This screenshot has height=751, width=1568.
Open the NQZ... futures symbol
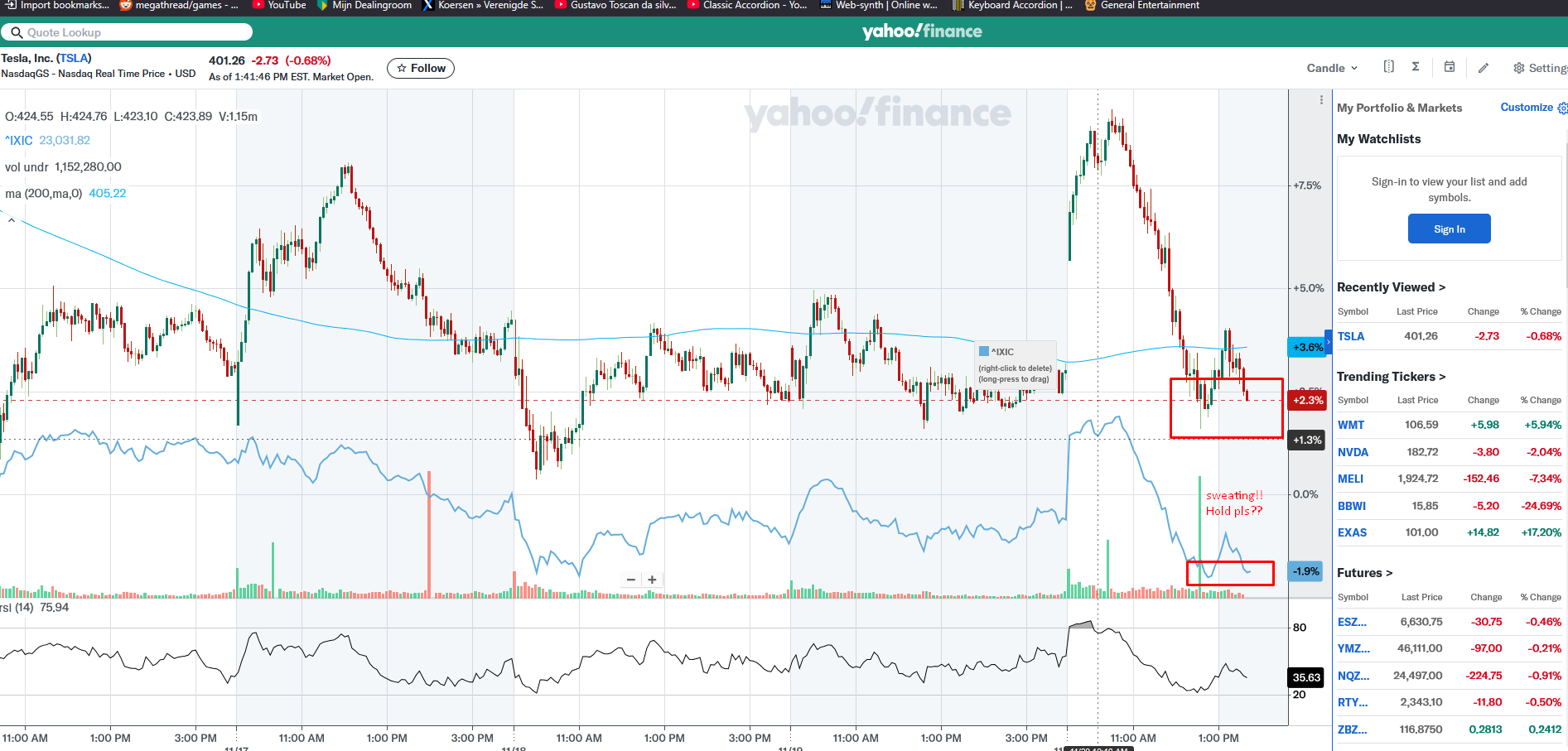click(1353, 676)
